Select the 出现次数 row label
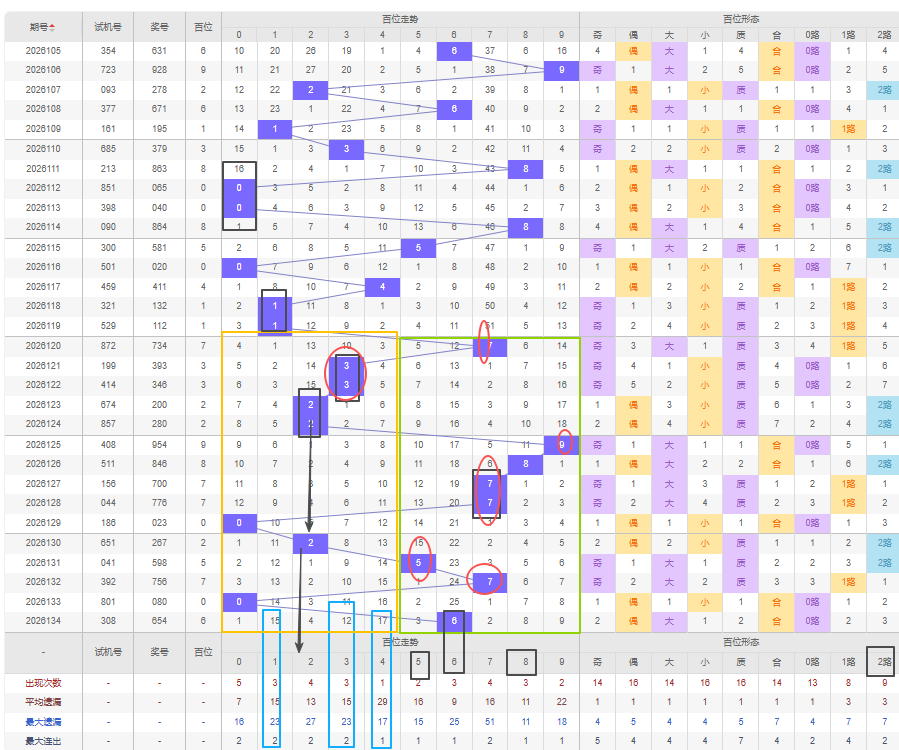This screenshot has height=750, width=899. (43, 683)
